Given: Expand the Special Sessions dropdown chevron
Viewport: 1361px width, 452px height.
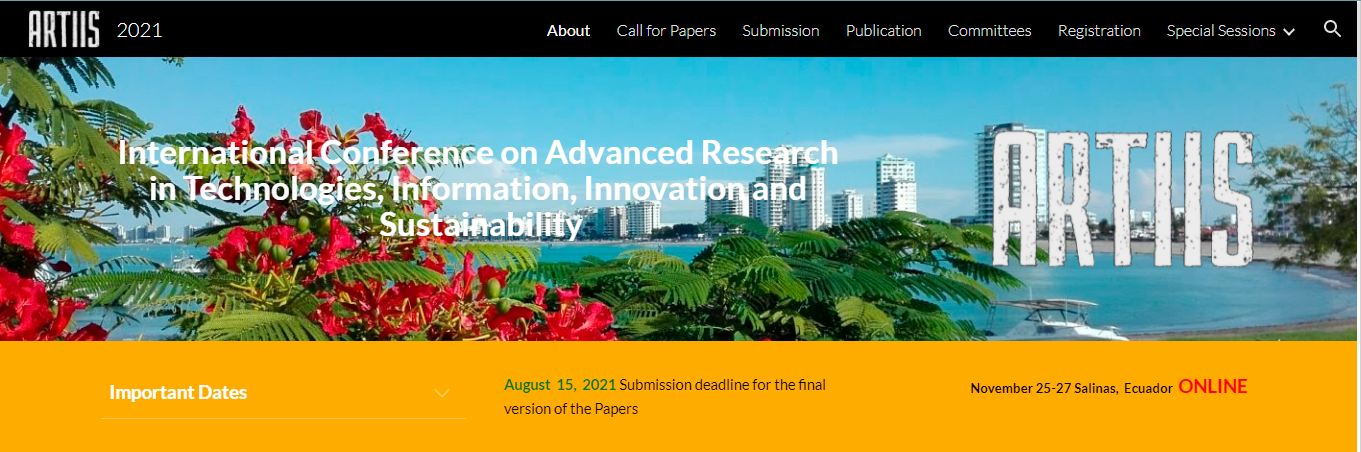Looking at the screenshot, I should click(1289, 32).
